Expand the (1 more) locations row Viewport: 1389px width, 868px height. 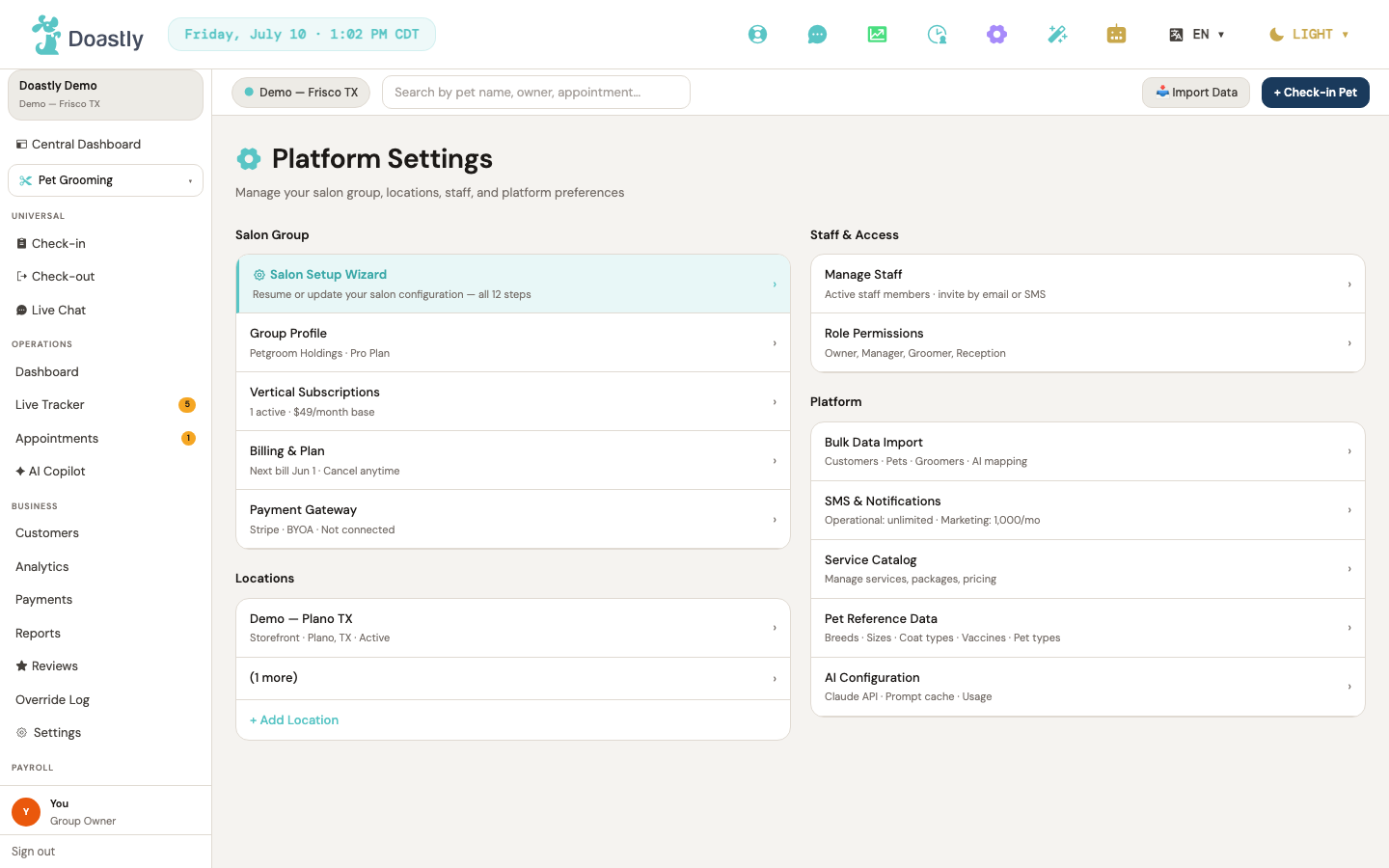click(x=513, y=679)
